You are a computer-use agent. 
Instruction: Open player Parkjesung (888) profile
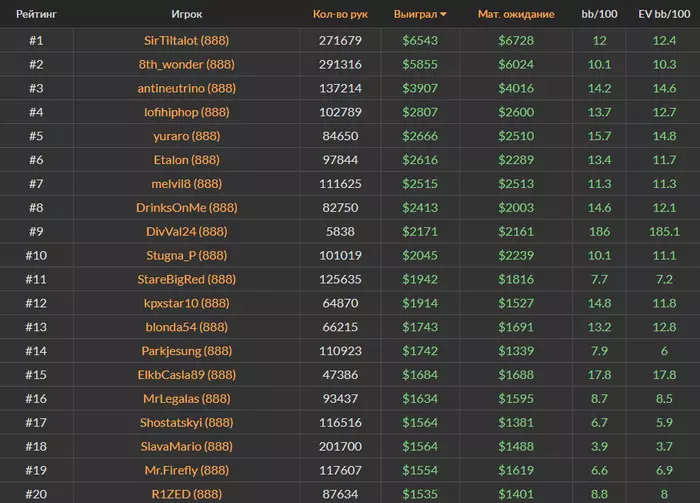tap(187, 351)
